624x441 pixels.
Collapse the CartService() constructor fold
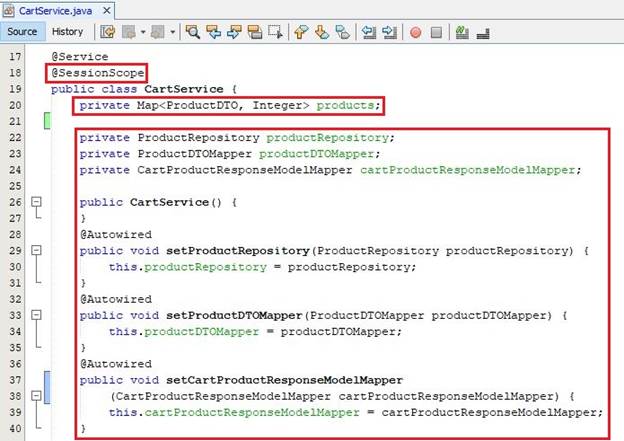pyautogui.click(x=36, y=202)
